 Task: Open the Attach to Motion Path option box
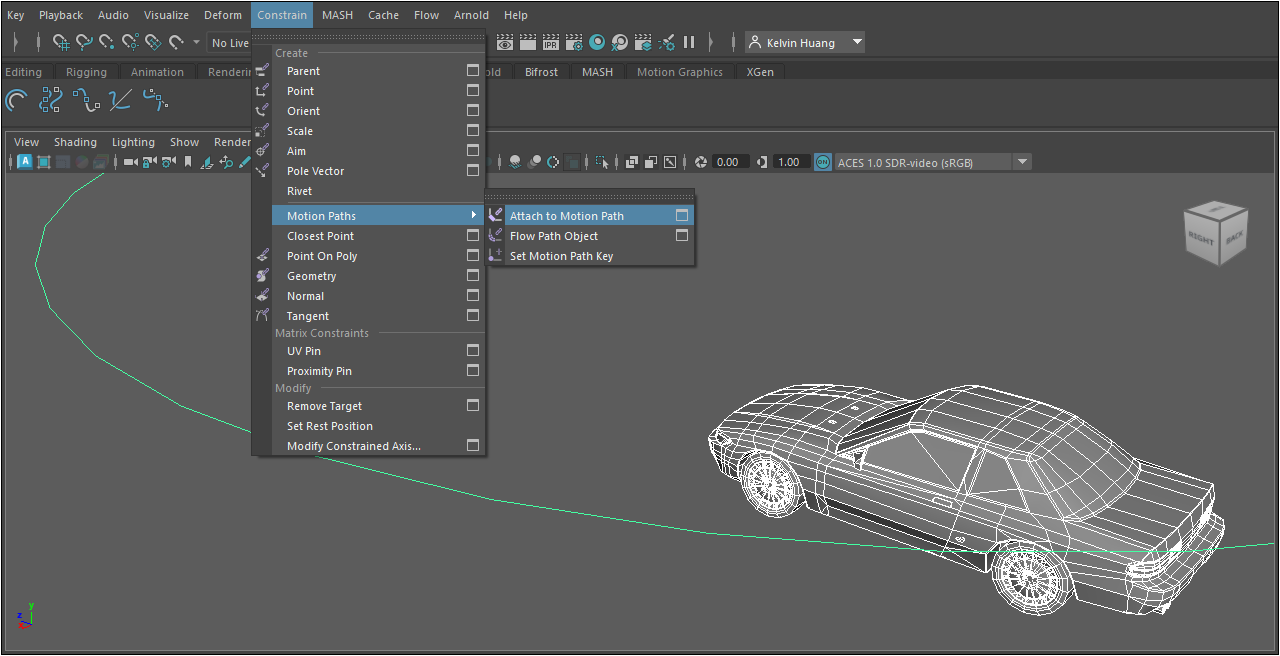click(682, 216)
